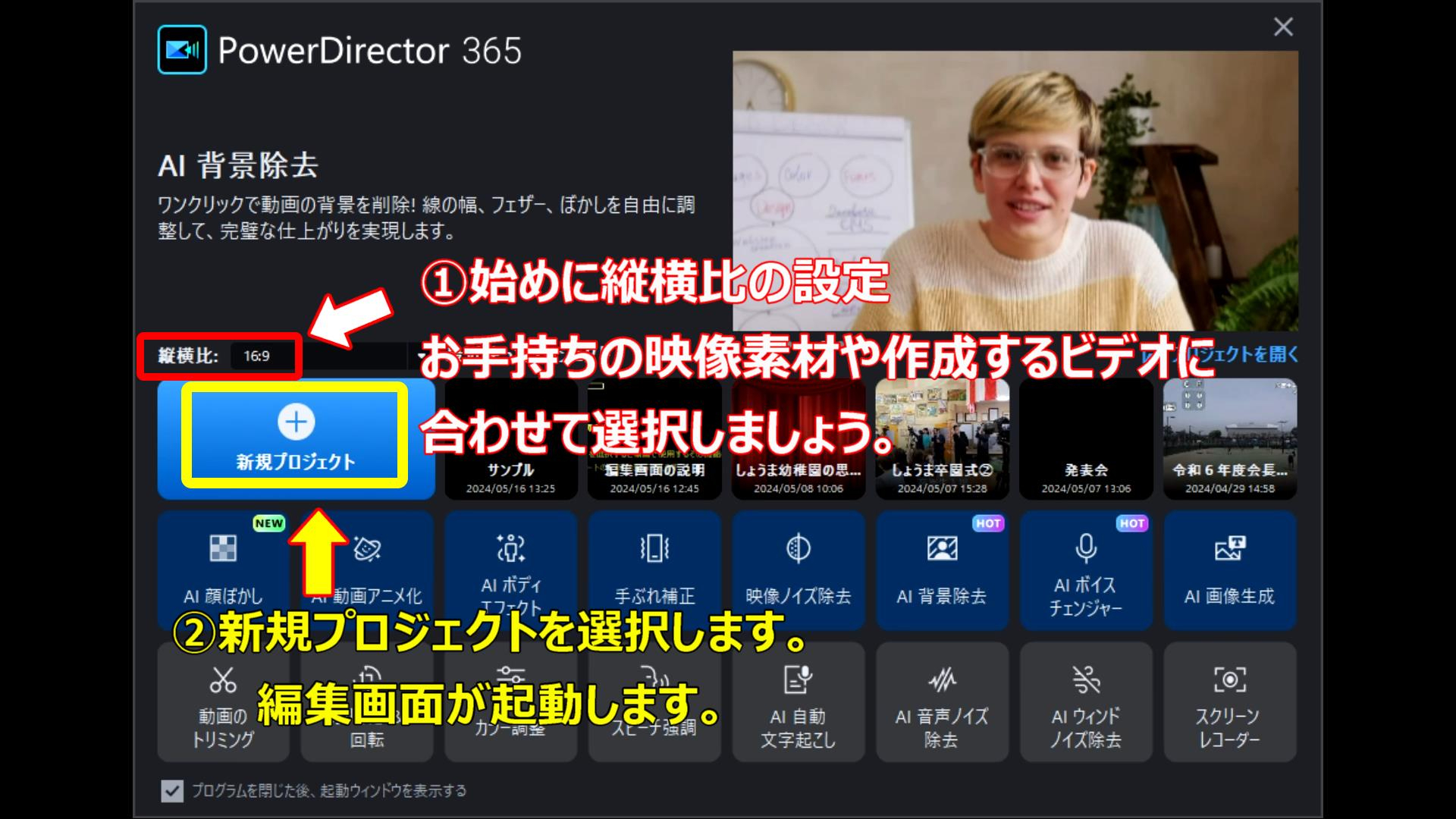The width and height of the screenshot is (1456, 819).
Task: Open the AI 自動文字起こし tool
Action: (799, 702)
